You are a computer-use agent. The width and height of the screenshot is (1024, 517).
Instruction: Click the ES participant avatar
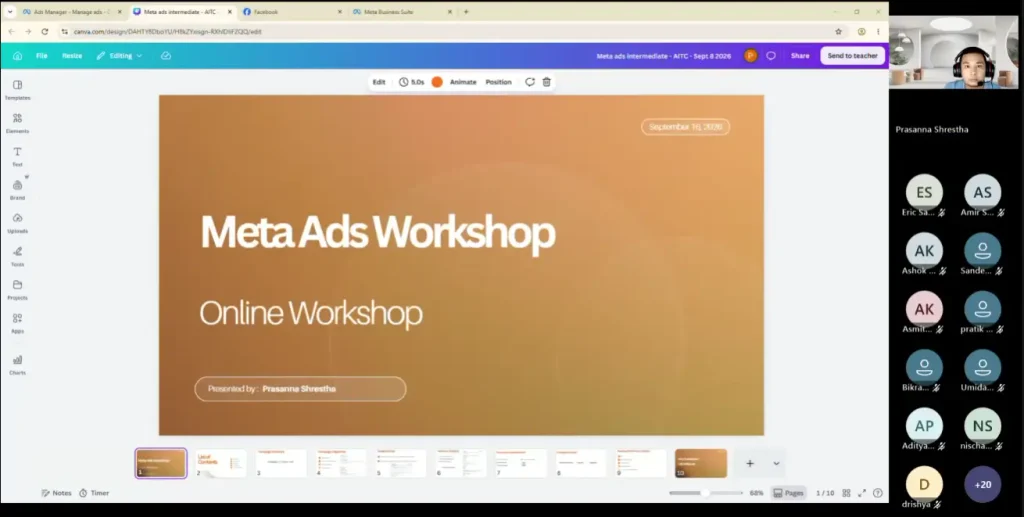(924, 192)
